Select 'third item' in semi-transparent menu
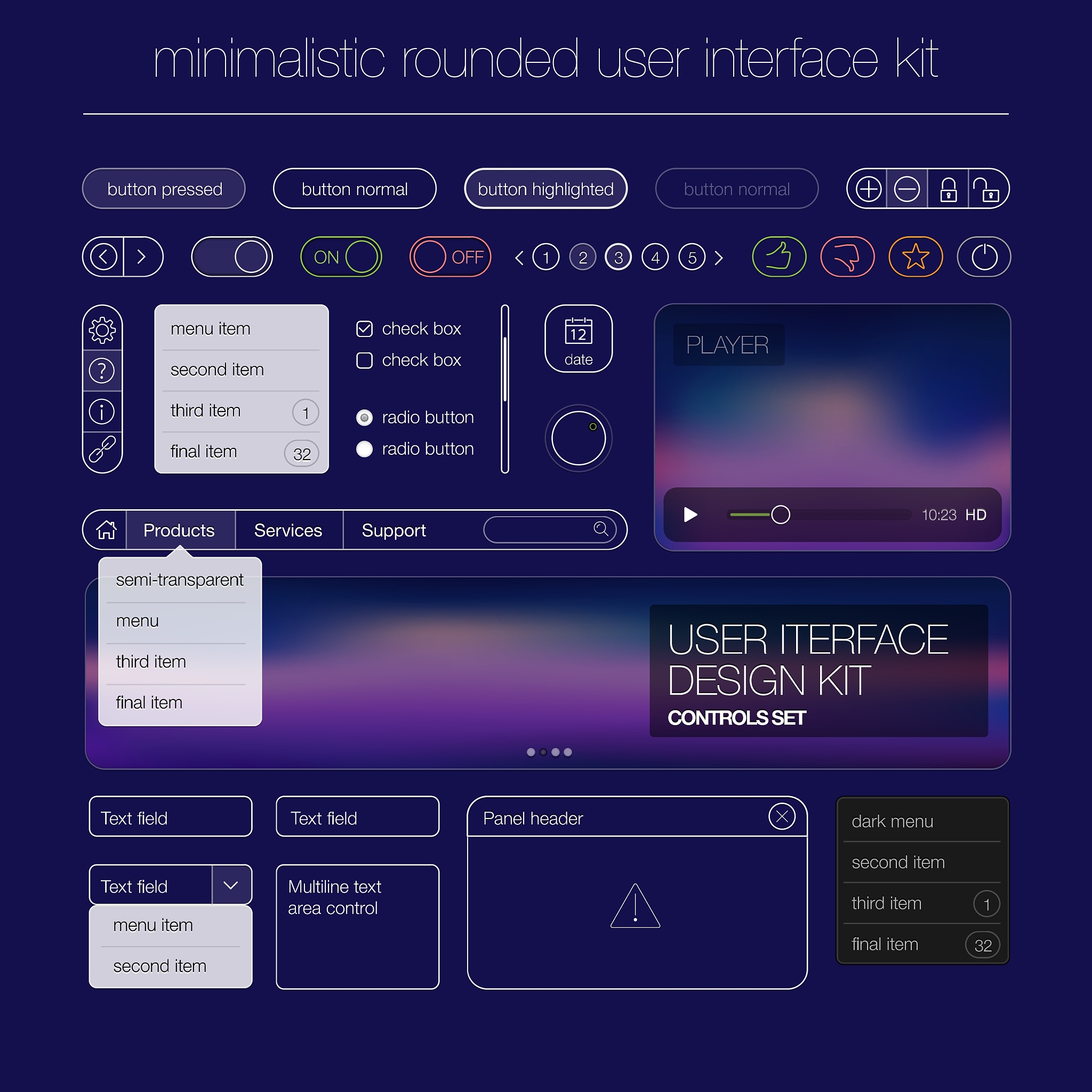This screenshot has height=1092, width=1092. tap(151, 662)
